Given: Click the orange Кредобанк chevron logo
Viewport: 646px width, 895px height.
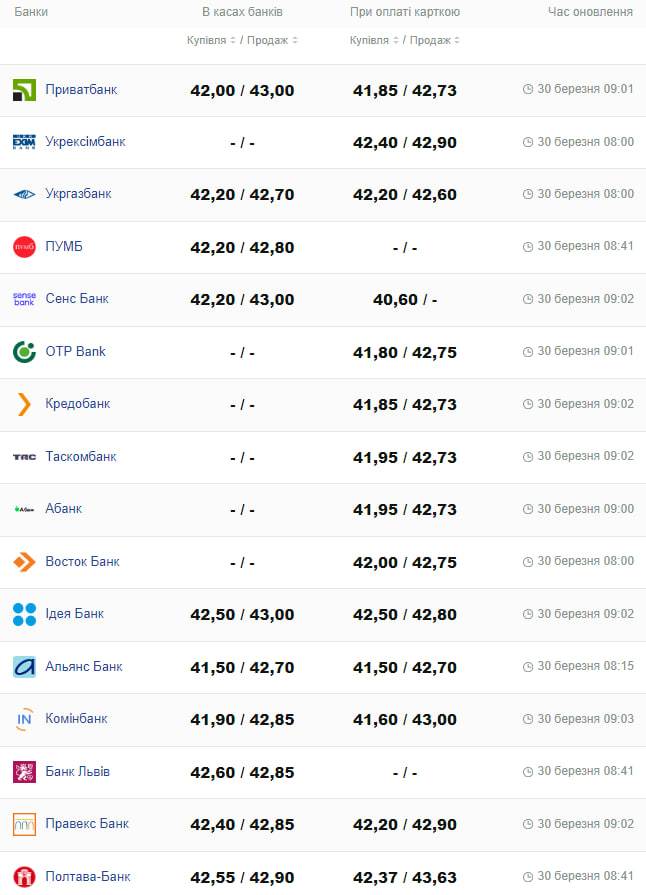Looking at the screenshot, I should tap(24, 404).
